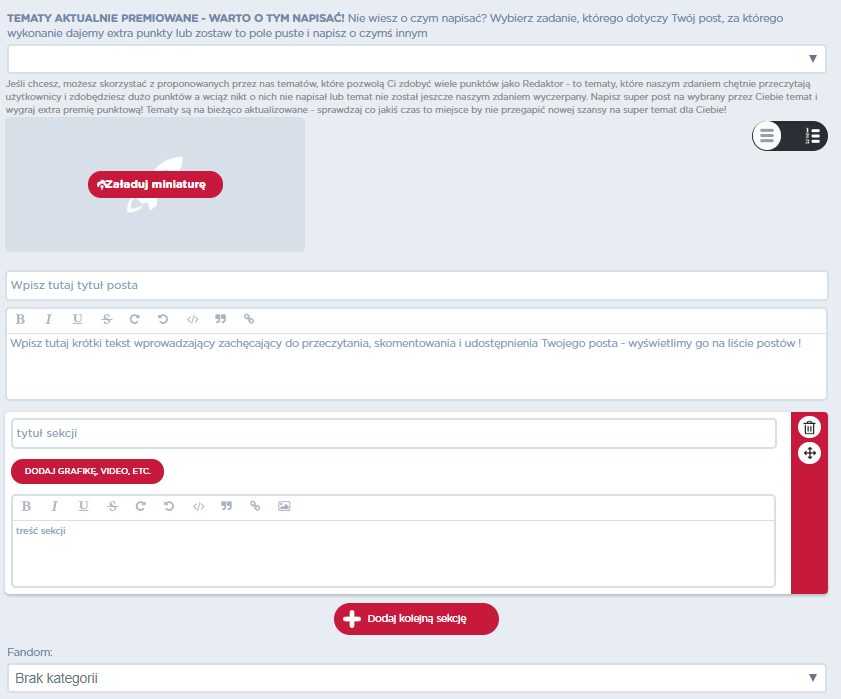Toggle strikethrough in intro text toolbar
This screenshot has width=841, height=699.
(107, 319)
